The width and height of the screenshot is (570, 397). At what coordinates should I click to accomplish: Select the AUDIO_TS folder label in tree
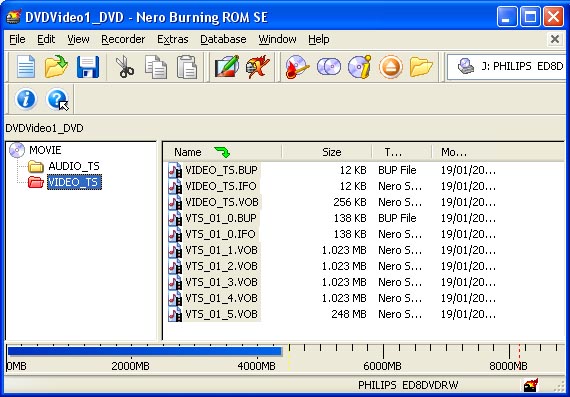point(74,166)
